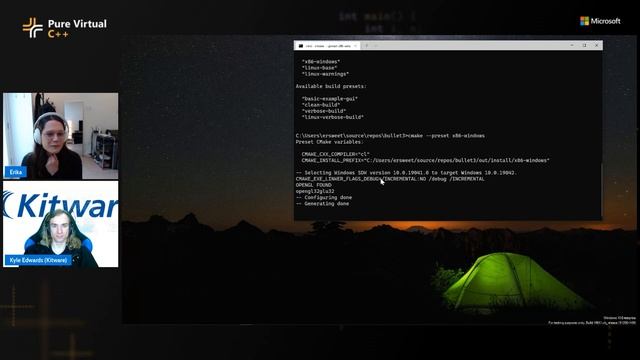Click the "Preset CMake variables:" line
This screenshot has height=360, width=640.
coord(329,142)
